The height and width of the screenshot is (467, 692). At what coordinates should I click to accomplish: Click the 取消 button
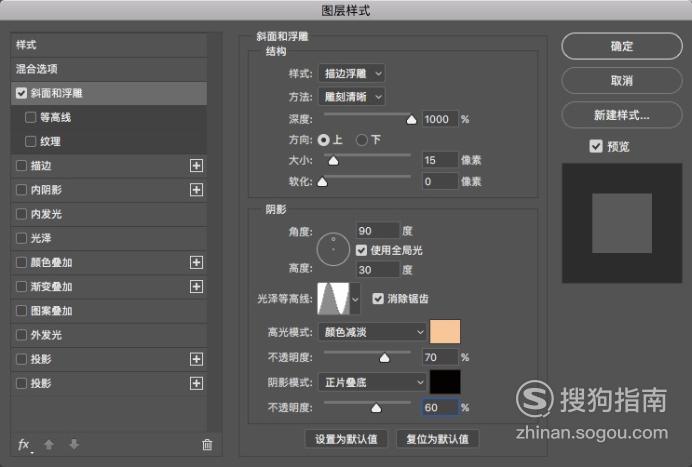click(x=622, y=80)
